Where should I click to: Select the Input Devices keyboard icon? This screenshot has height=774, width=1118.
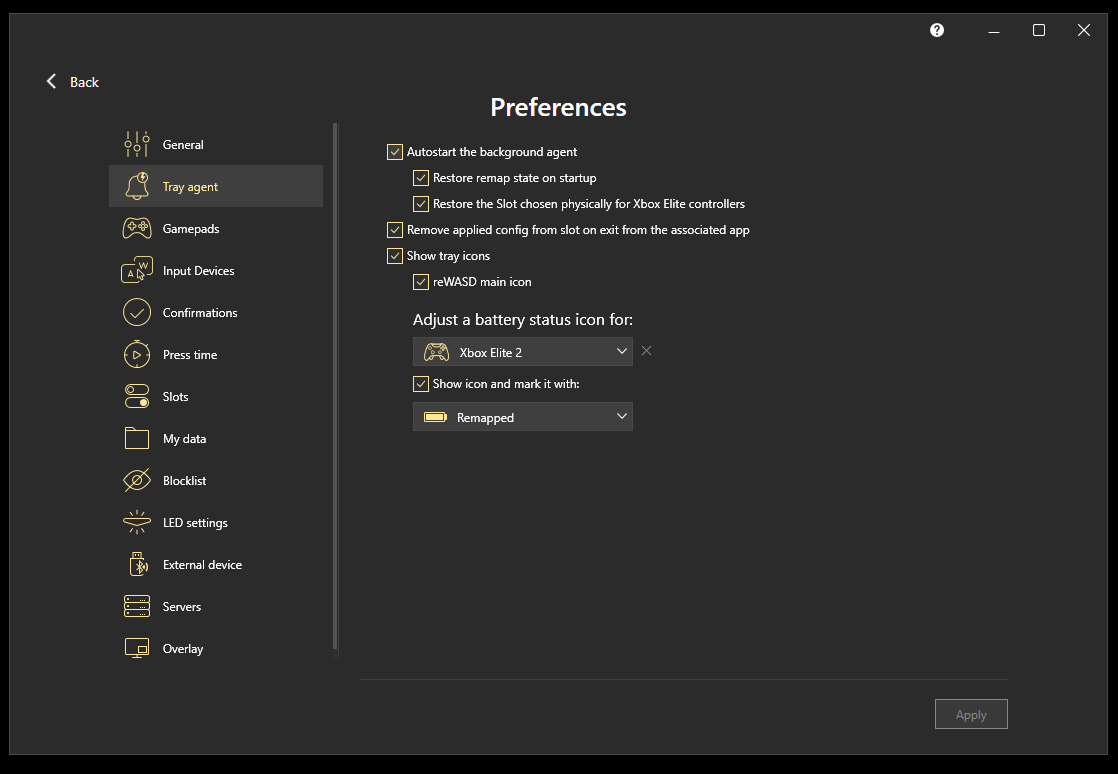click(x=137, y=271)
